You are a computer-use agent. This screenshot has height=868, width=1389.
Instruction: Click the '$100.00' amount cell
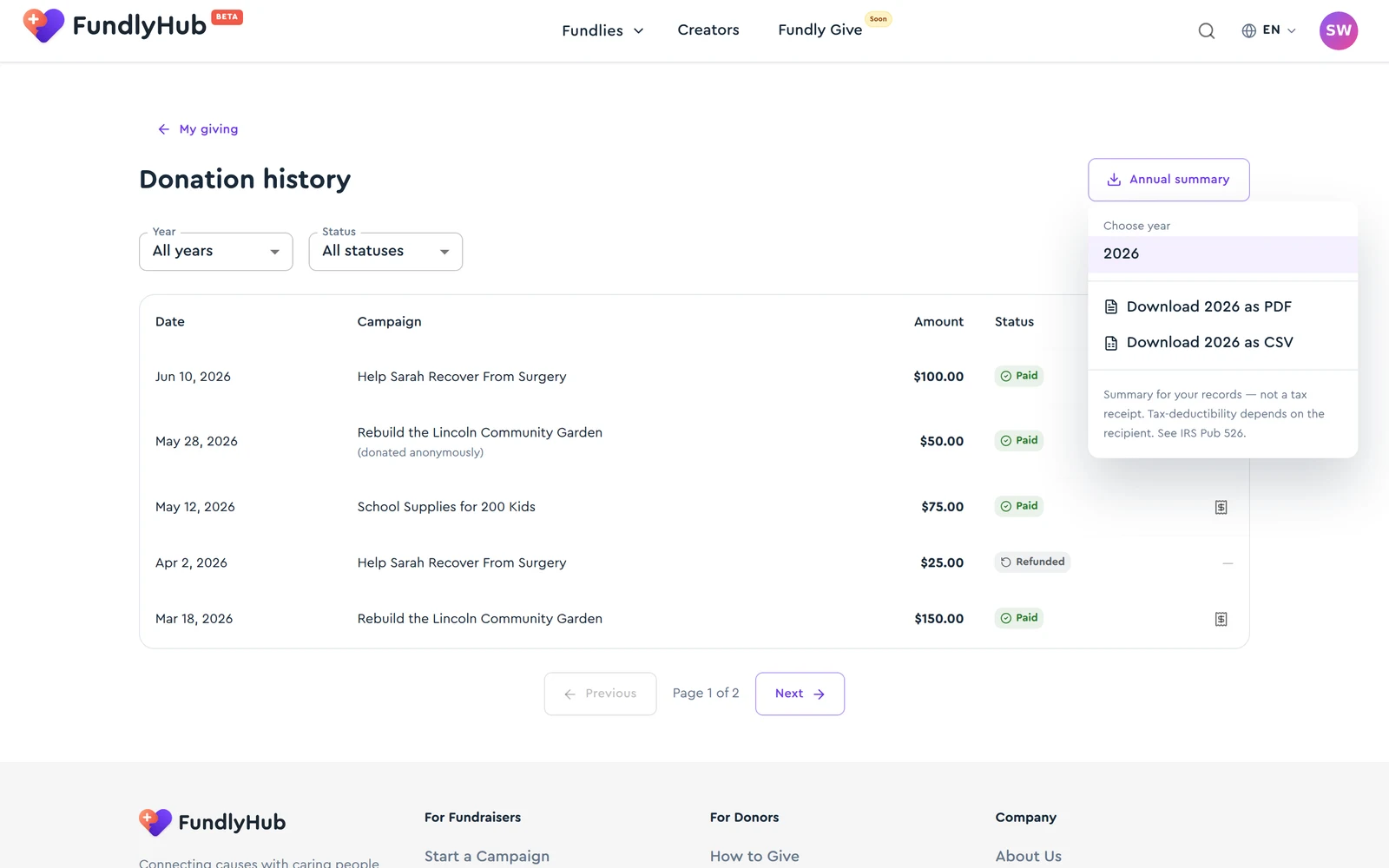pos(938,377)
